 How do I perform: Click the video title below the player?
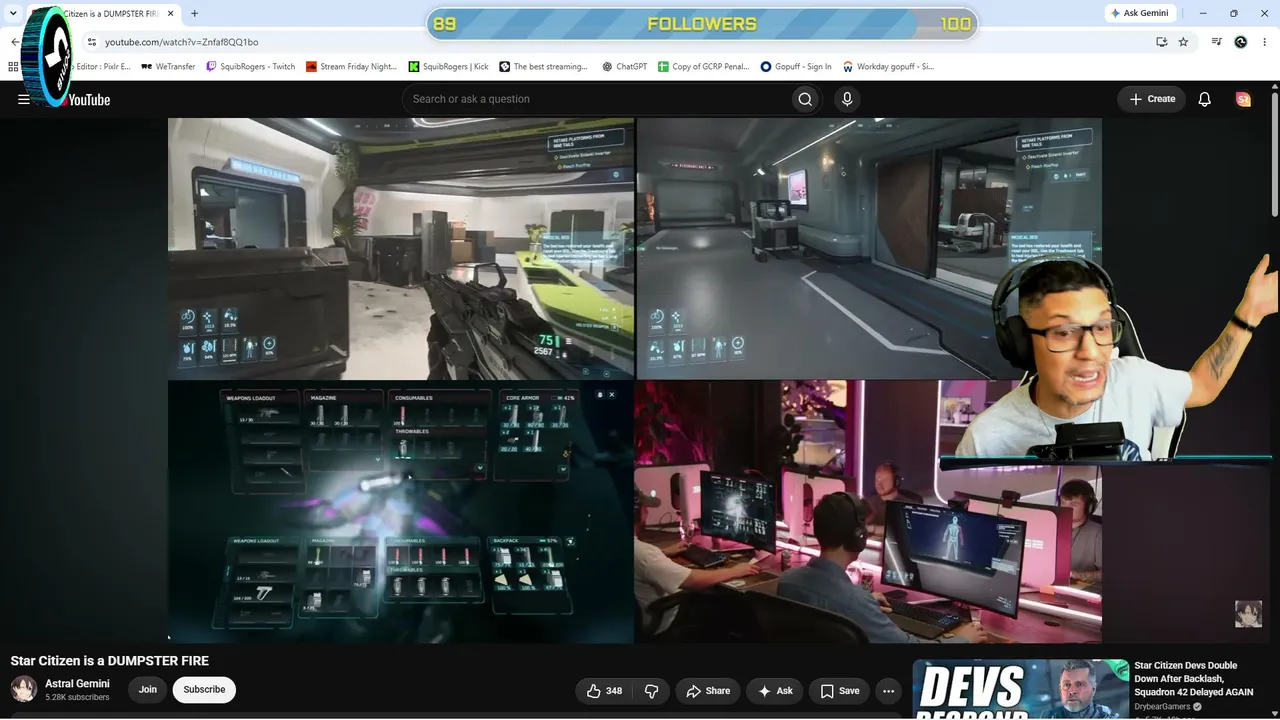pos(110,661)
